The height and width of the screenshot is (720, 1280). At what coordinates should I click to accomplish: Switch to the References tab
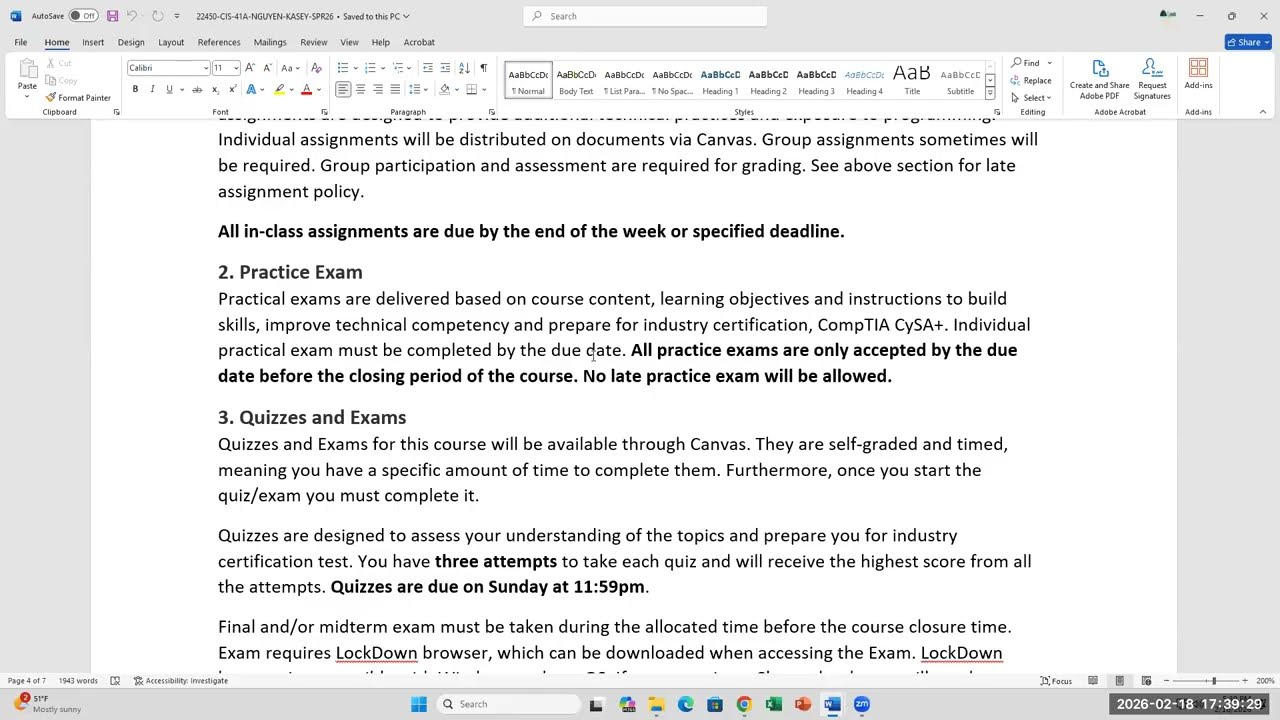(219, 42)
